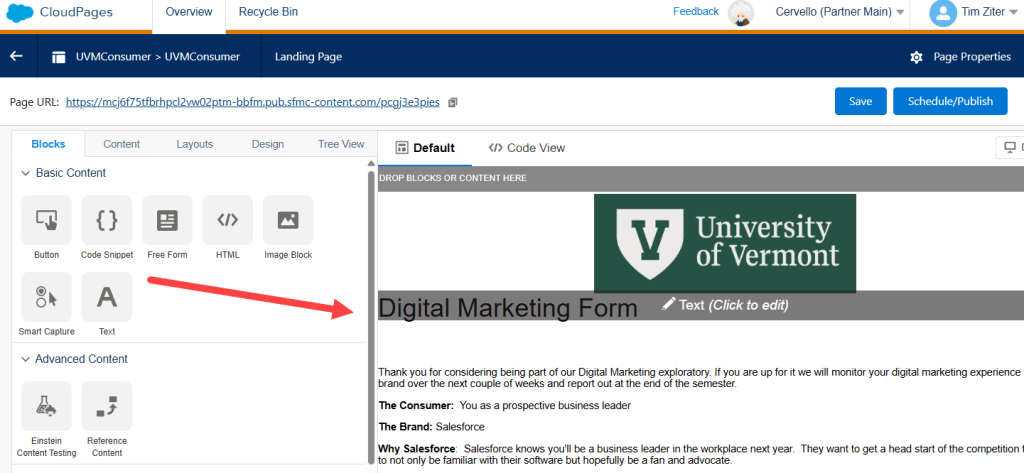1024x473 pixels.
Task: Choose the Free Form block
Action: click(x=167, y=220)
